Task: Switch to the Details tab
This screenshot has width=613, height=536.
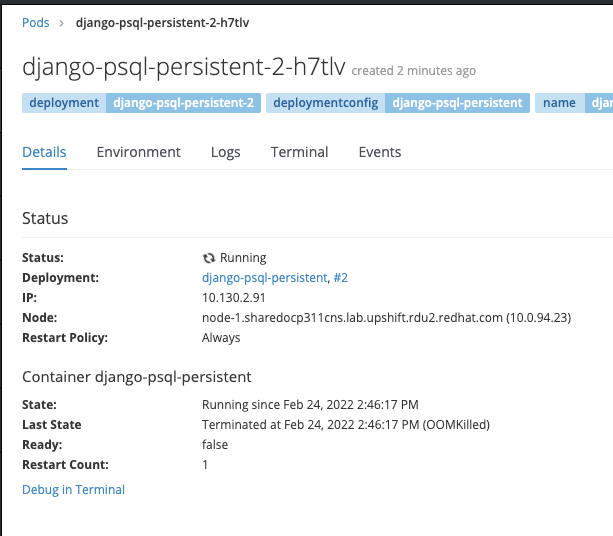Action: pyautogui.click(x=44, y=152)
